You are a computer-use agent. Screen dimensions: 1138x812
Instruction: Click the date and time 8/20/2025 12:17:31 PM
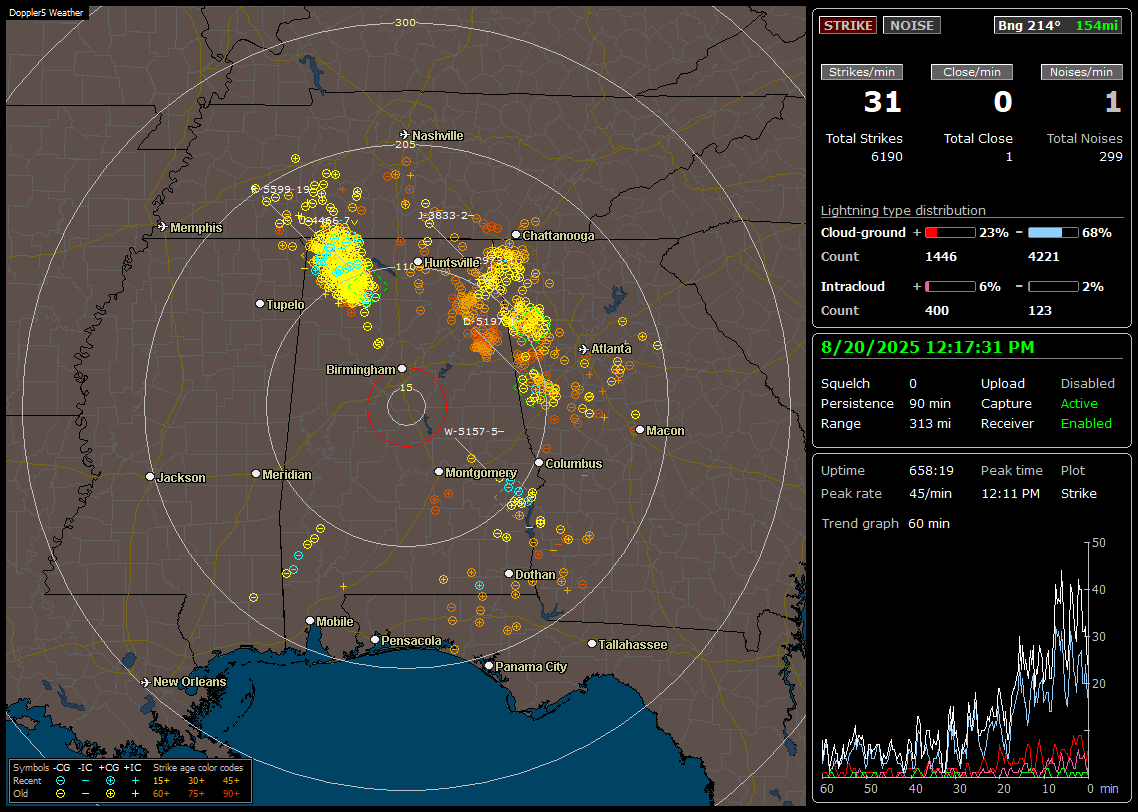[x=928, y=348]
